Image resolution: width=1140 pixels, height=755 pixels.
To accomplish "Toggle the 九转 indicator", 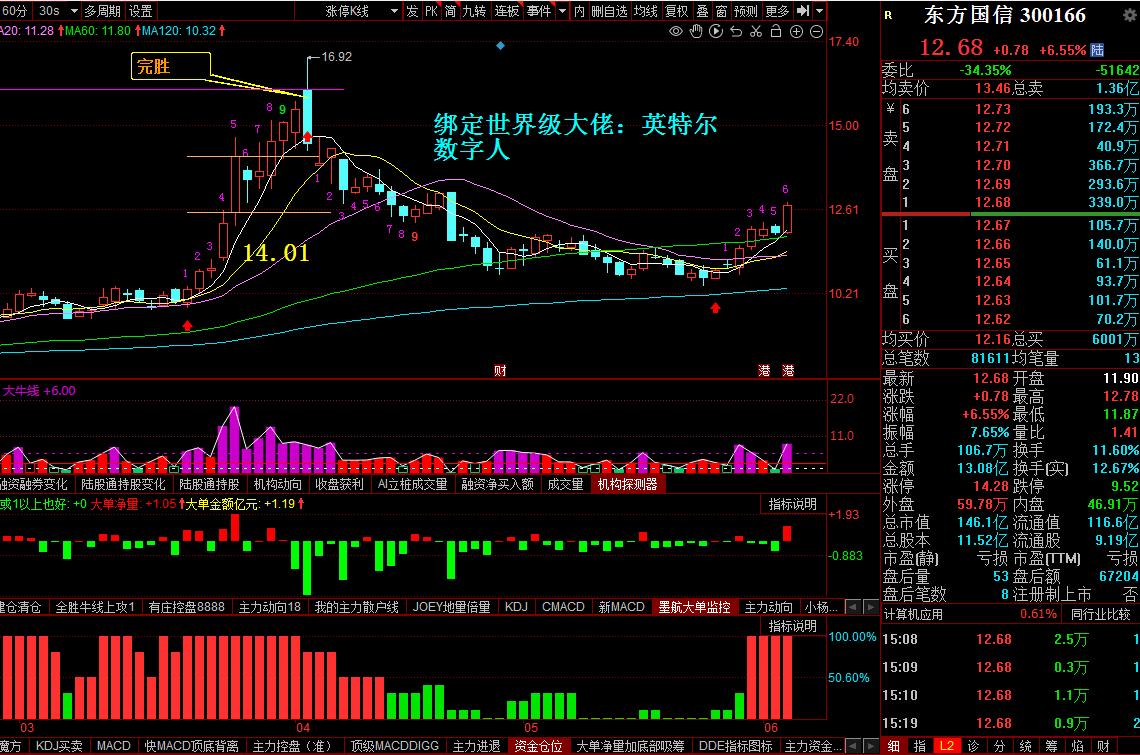I will [x=474, y=11].
